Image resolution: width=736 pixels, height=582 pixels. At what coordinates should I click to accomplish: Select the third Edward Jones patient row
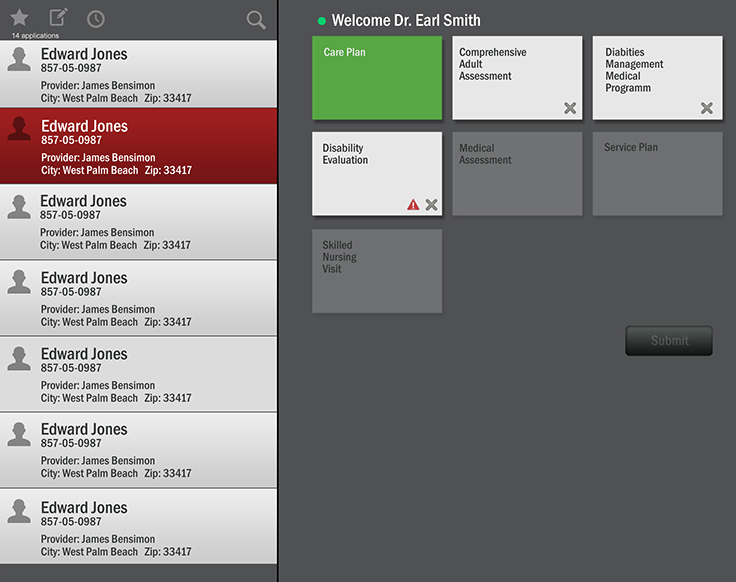point(139,222)
